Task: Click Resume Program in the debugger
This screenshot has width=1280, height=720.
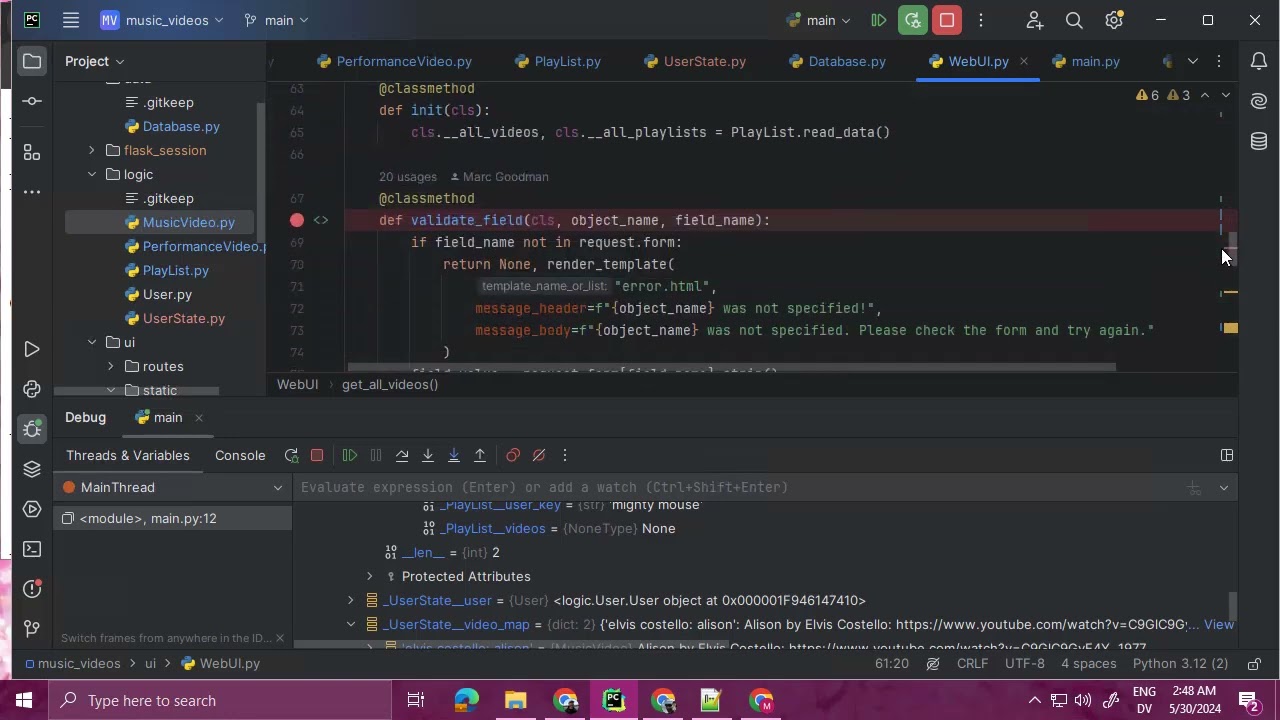Action: pos(349,455)
